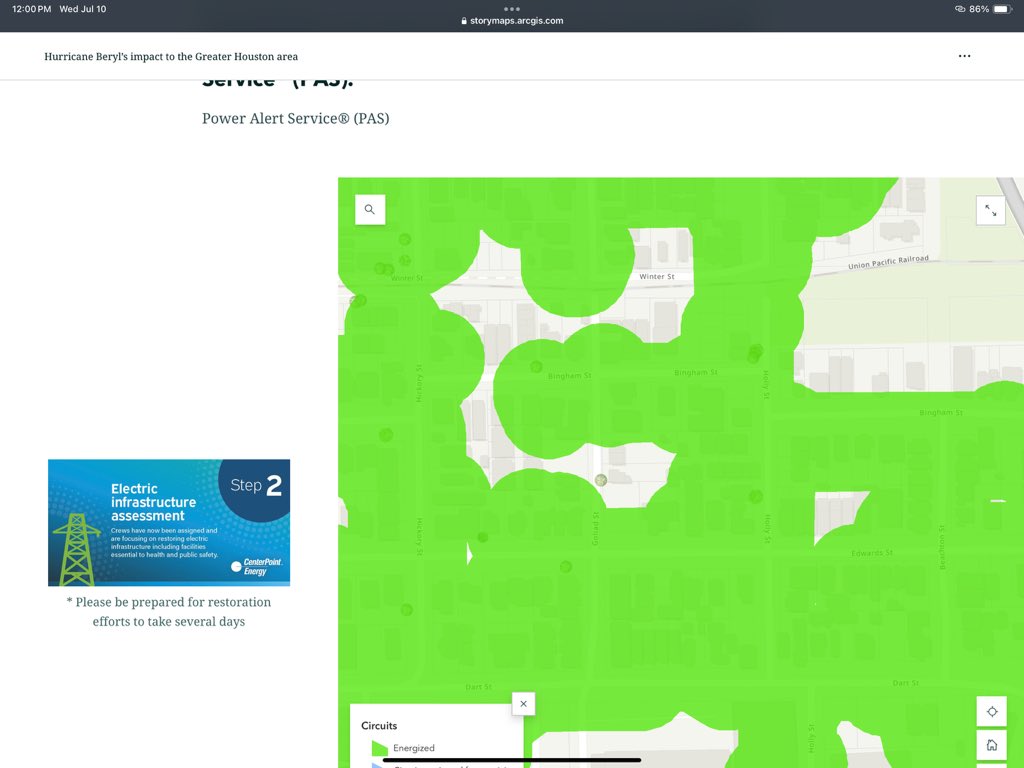Click the restoration efforts caption text
The height and width of the screenshot is (768, 1024).
tap(168, 612)
